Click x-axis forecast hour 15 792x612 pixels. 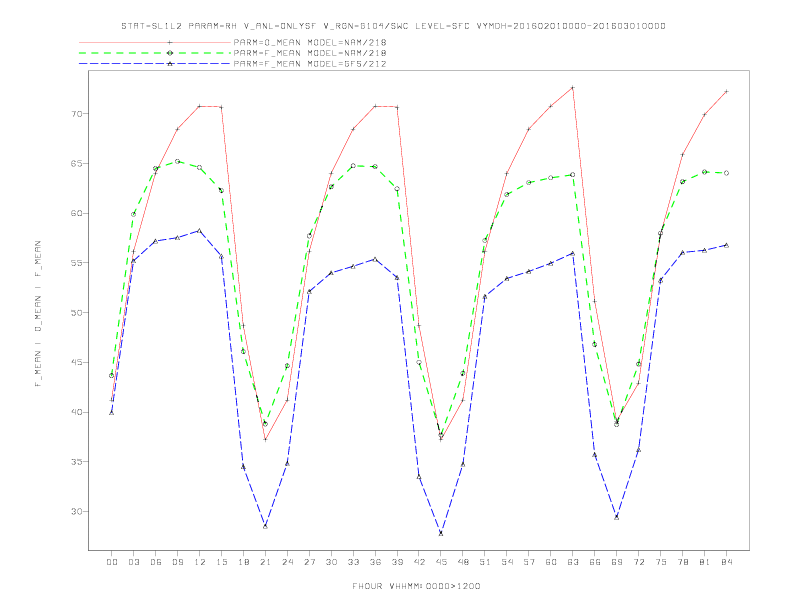221,562
